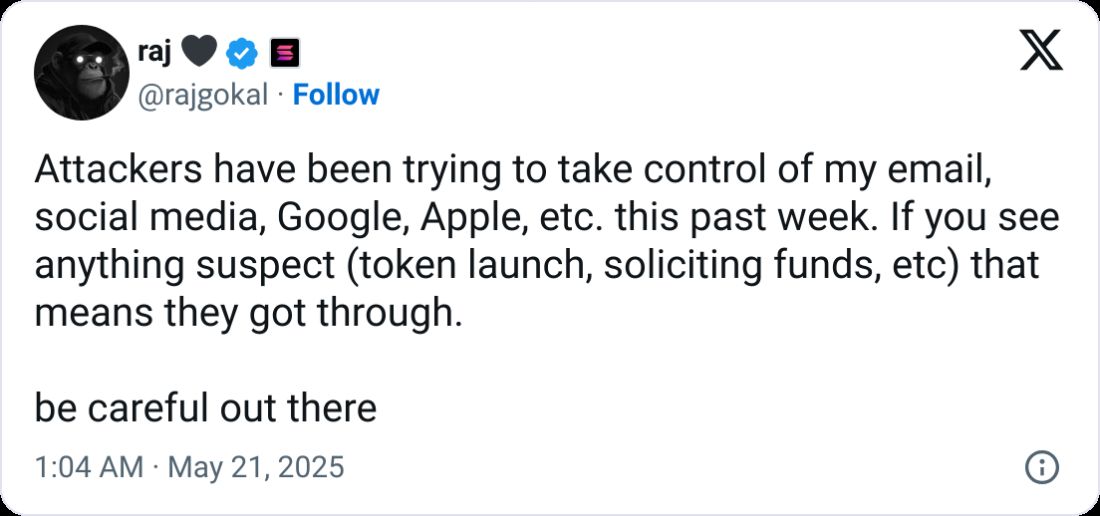Click the blue verified checkmark badge

(x=244, y=50)
